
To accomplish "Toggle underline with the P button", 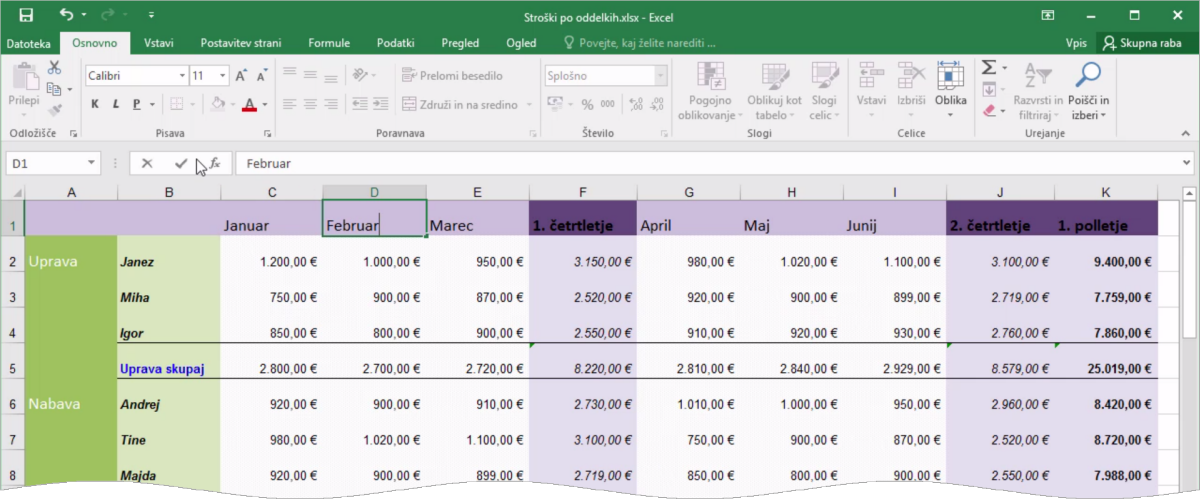I will point(137,104).
